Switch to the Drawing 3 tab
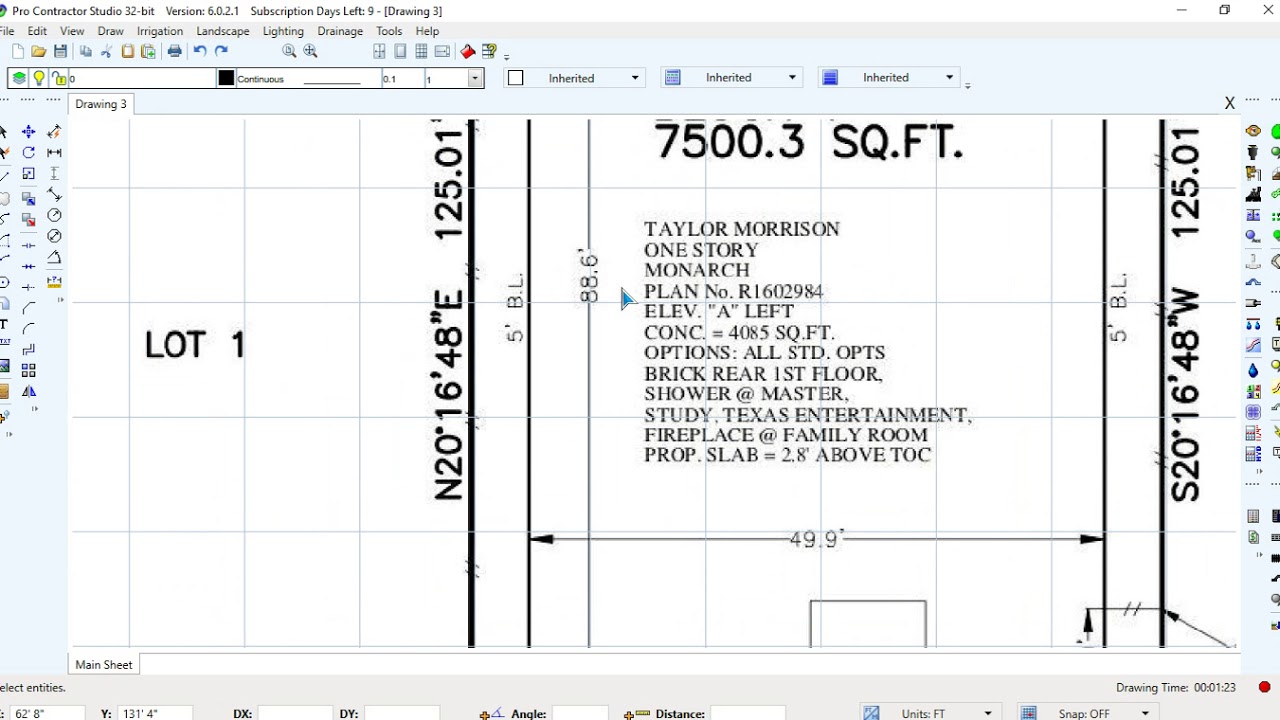 coord(101,104)
